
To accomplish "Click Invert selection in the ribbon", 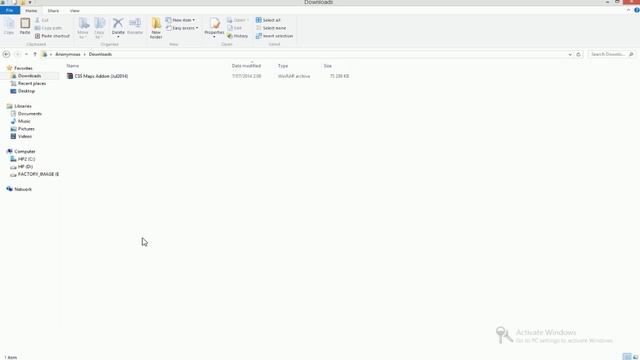I will pyautogui.click(x=274, y=36).
